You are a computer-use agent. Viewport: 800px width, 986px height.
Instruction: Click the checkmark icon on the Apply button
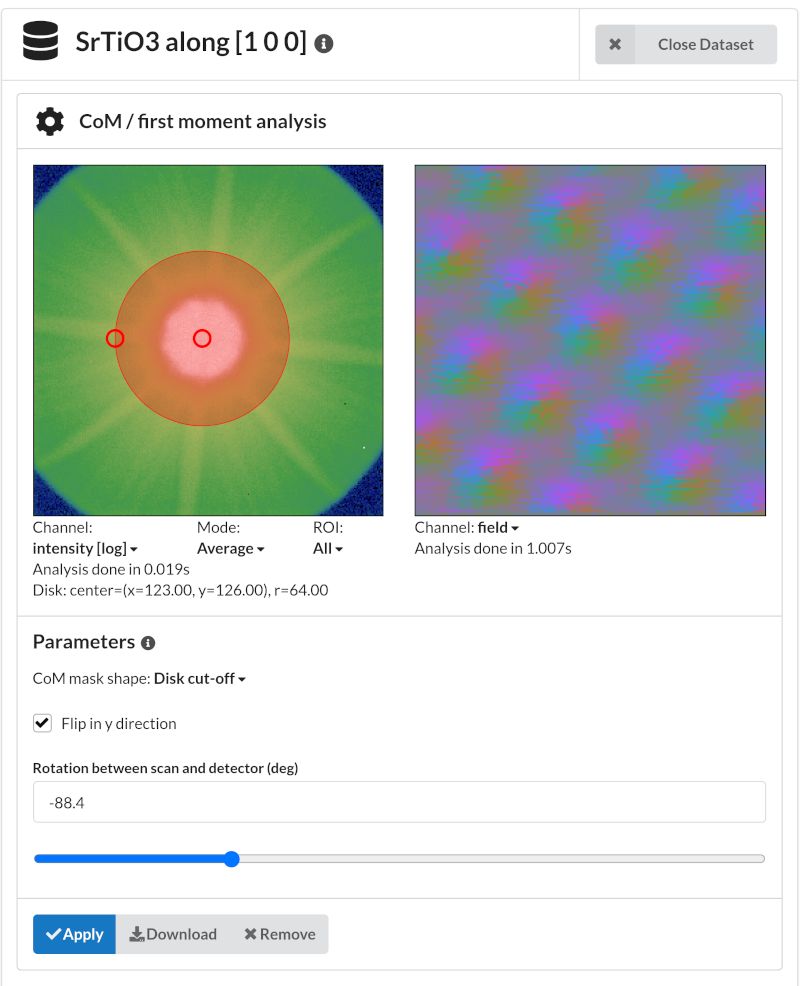pyautogui.click(x=56, y=934)
